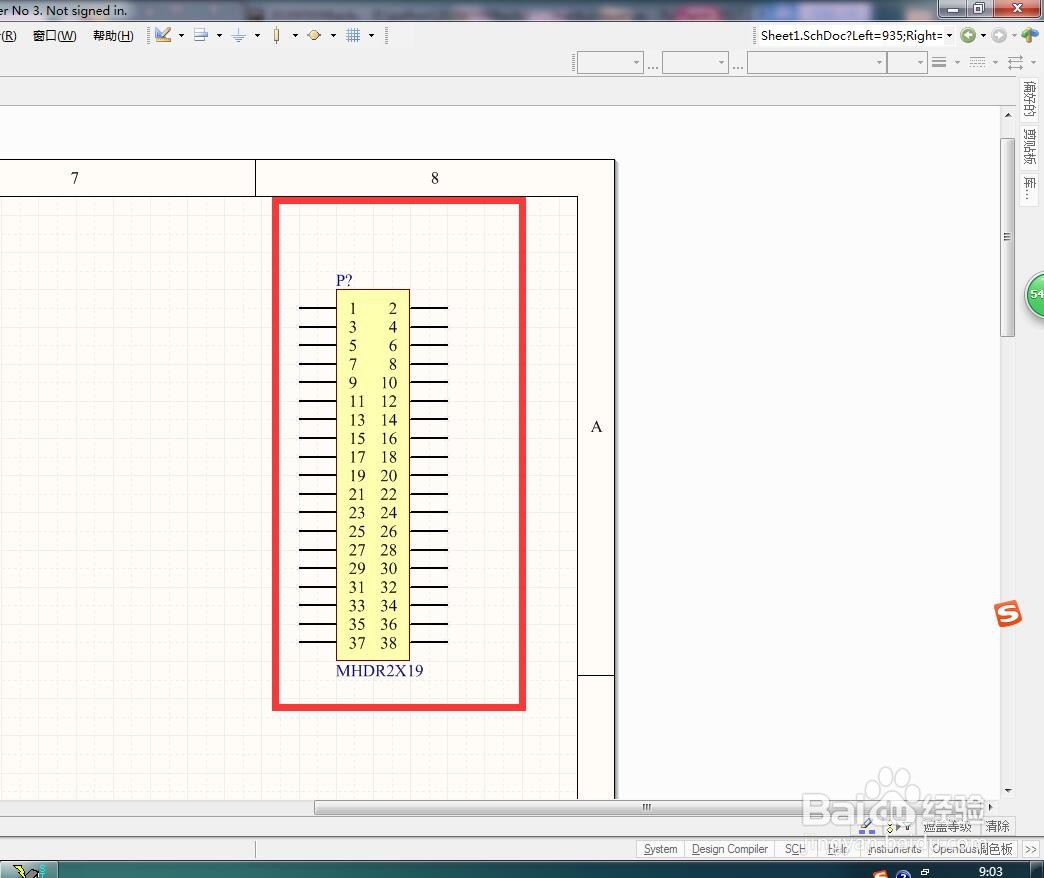Viewport: 1044px width, 878px height.
Task: Open the wide third formatting combo box
Action: point(817,63)
